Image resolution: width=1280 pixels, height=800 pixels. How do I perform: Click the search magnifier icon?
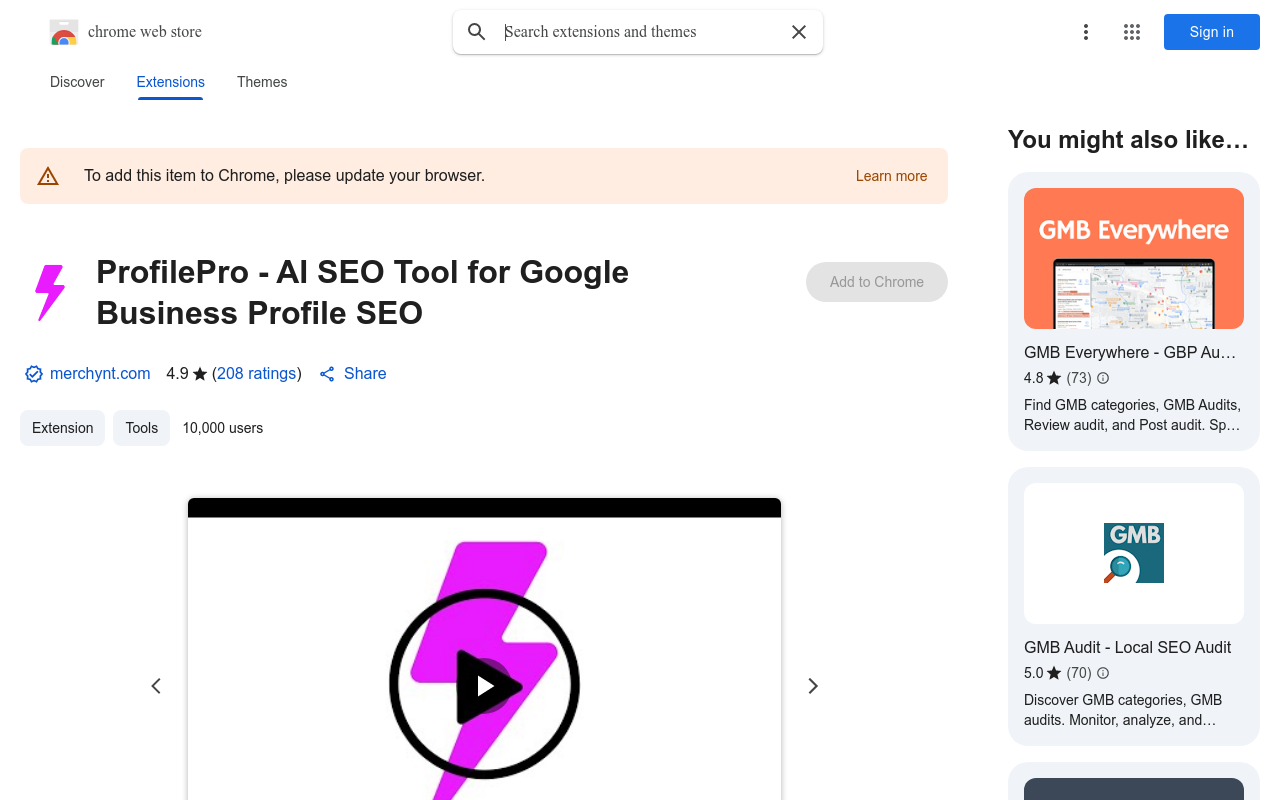click(x=476, y=31)
